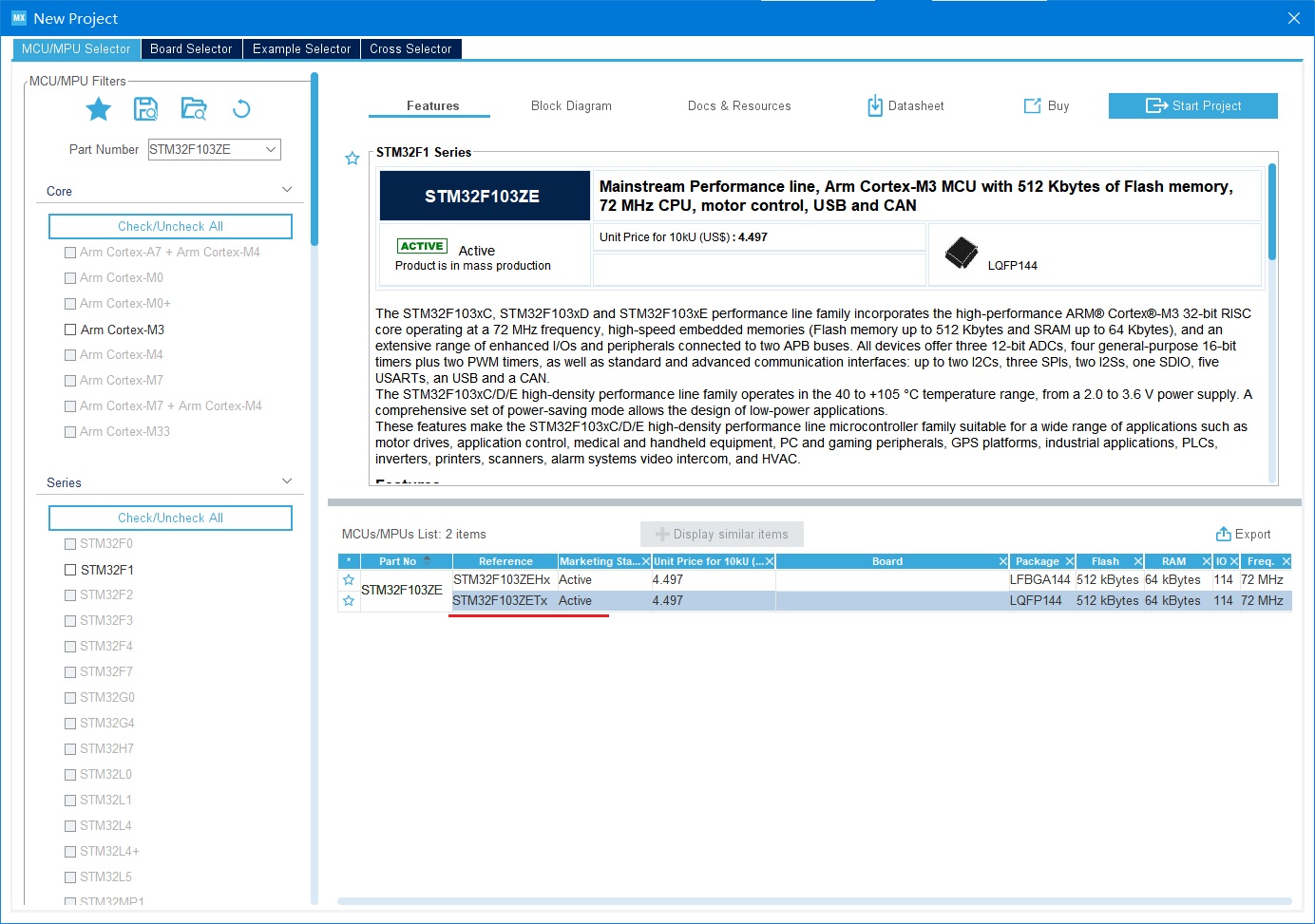Check the Arm Cortex-M3 core checkbox

[x=70, y=330]
